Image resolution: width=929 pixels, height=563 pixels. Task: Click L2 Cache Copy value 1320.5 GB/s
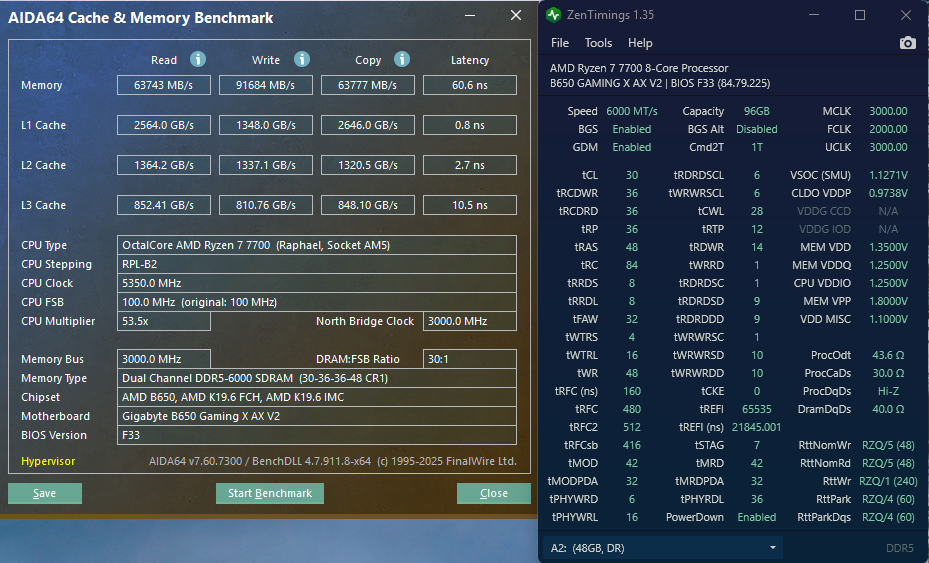point(367,165)
